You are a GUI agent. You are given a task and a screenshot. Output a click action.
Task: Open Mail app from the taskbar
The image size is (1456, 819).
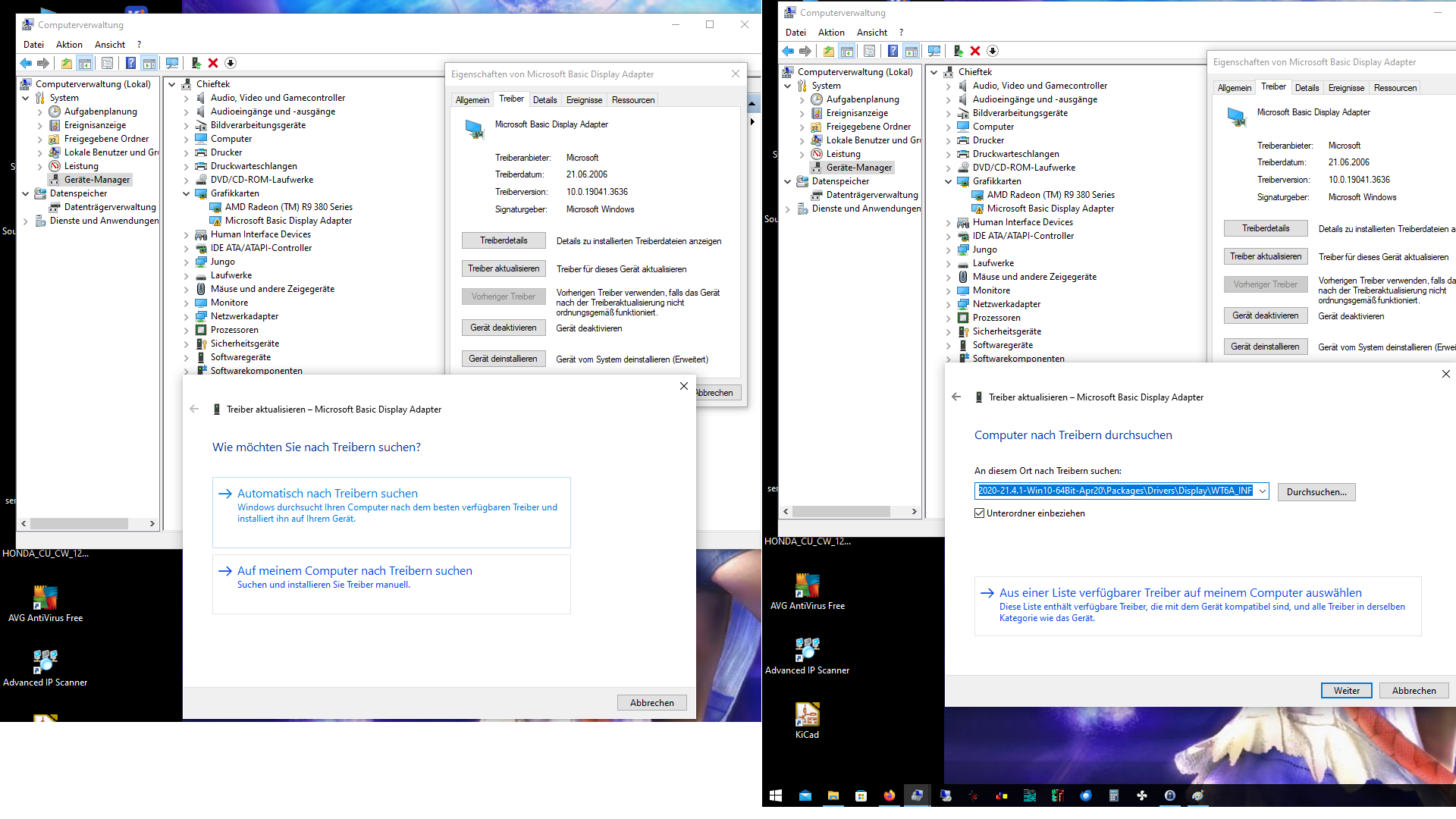805,795
